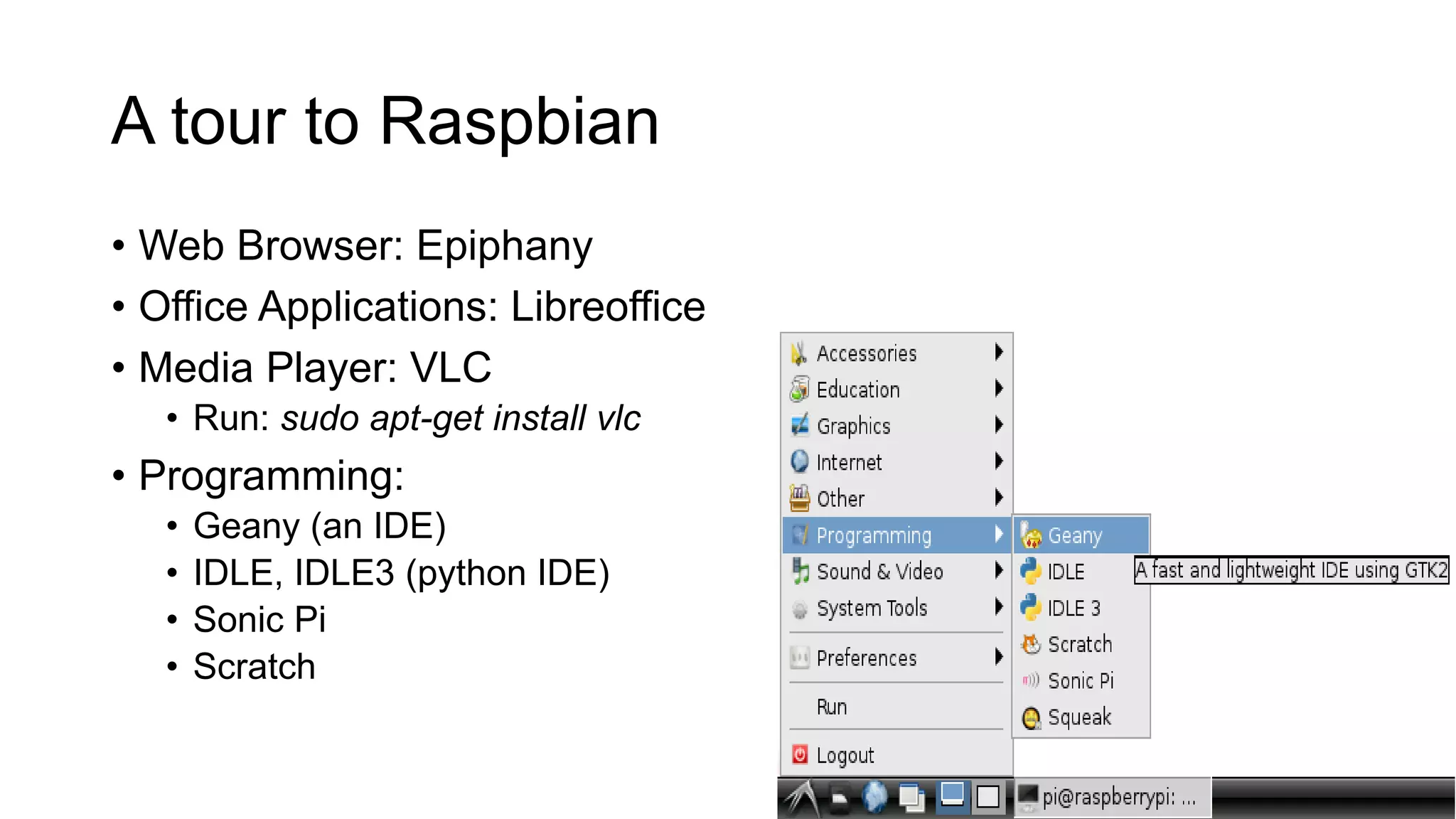The image size is (1456, 819).
Task: Switch to the first desktop workspace
Action: pyautogui.click(x=952, y=796)
